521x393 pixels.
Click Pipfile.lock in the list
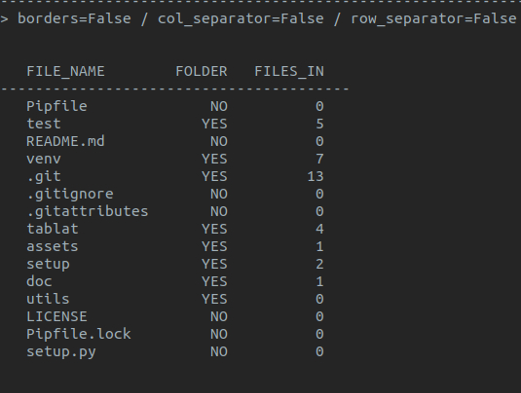click(78, 334)
